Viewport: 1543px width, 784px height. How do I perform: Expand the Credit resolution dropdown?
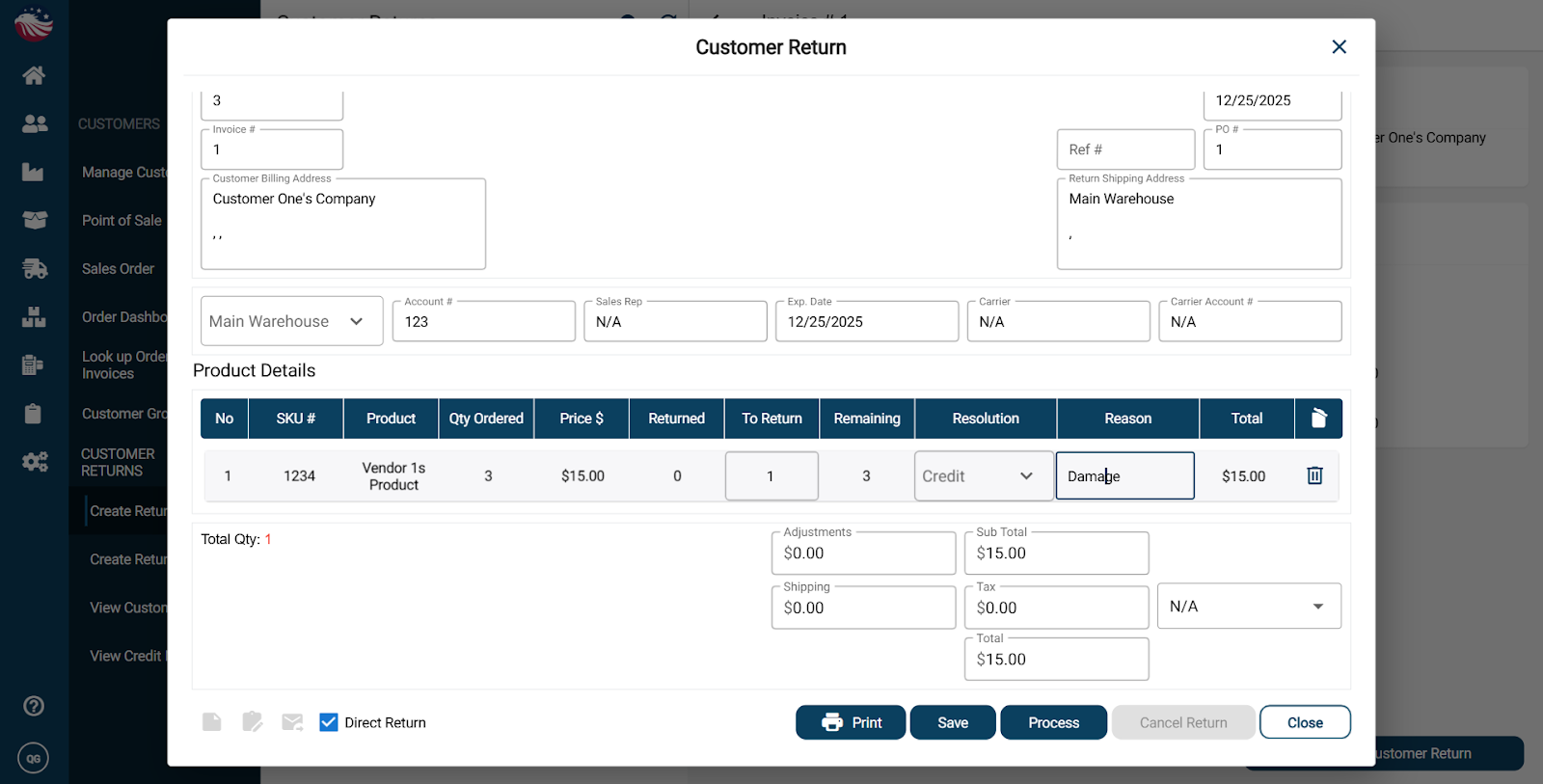(983, 476)
